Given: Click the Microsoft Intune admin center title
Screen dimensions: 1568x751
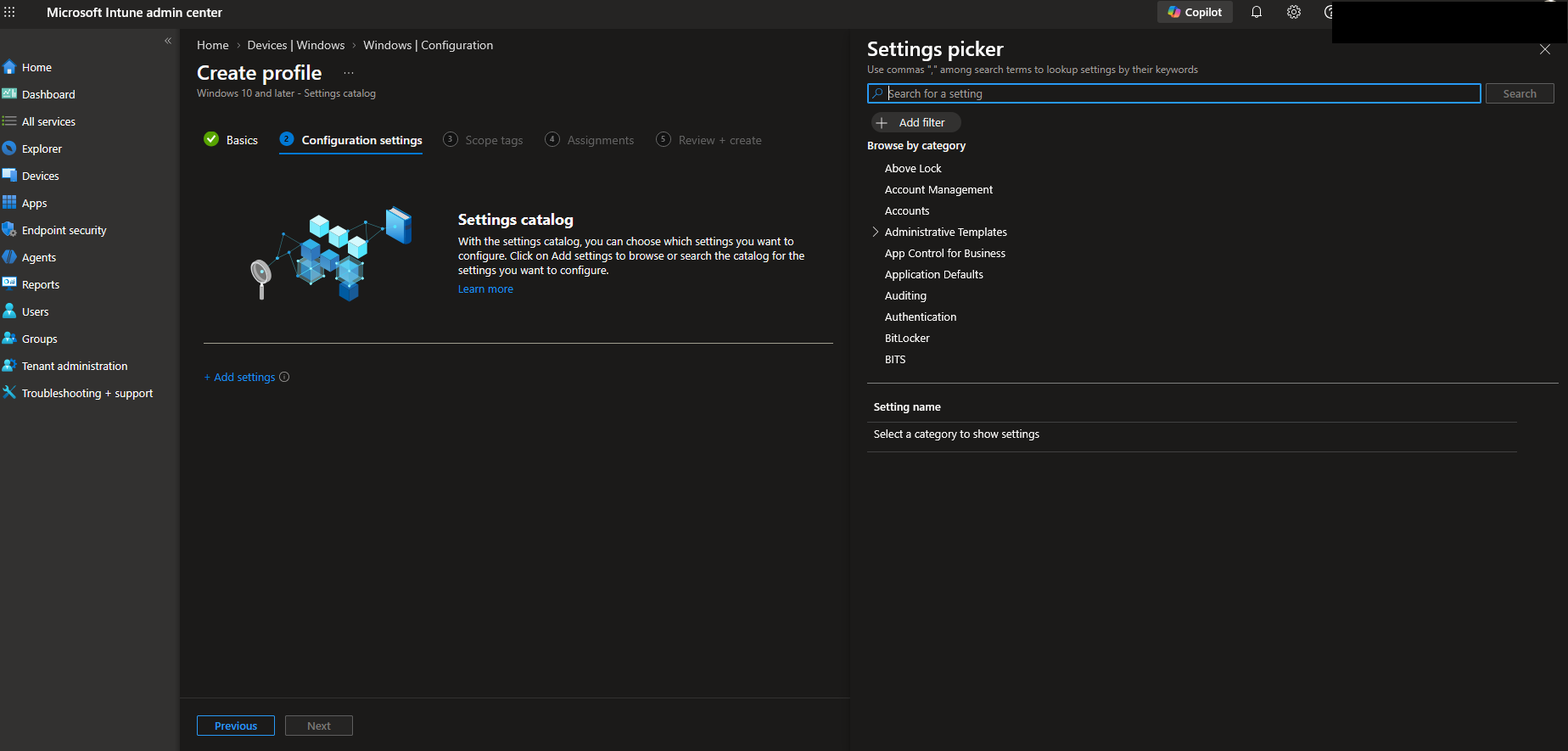Looking at the screenshot, I should point(134,12).
